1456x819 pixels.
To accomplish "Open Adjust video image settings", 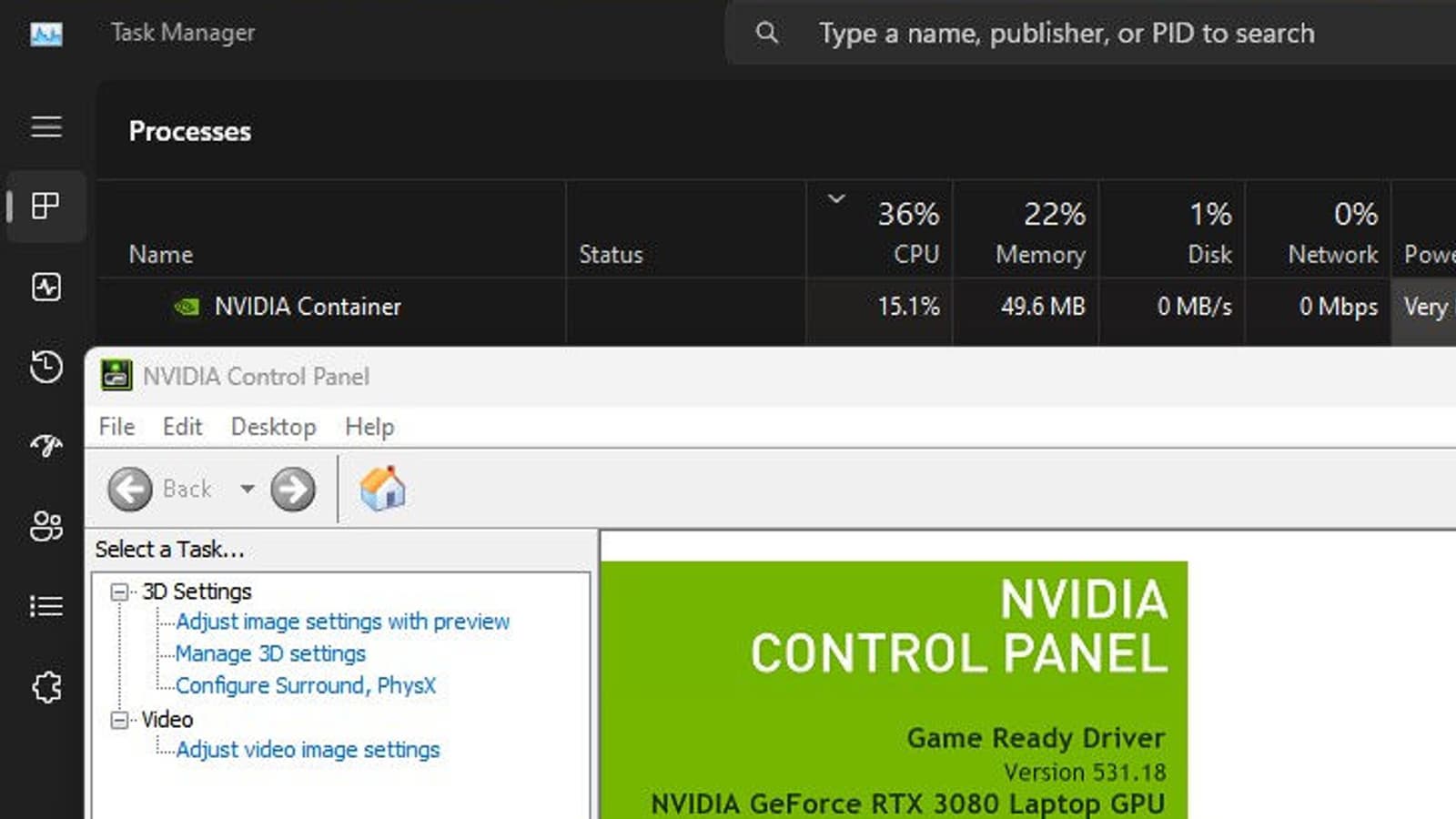I will coord(308,750).
